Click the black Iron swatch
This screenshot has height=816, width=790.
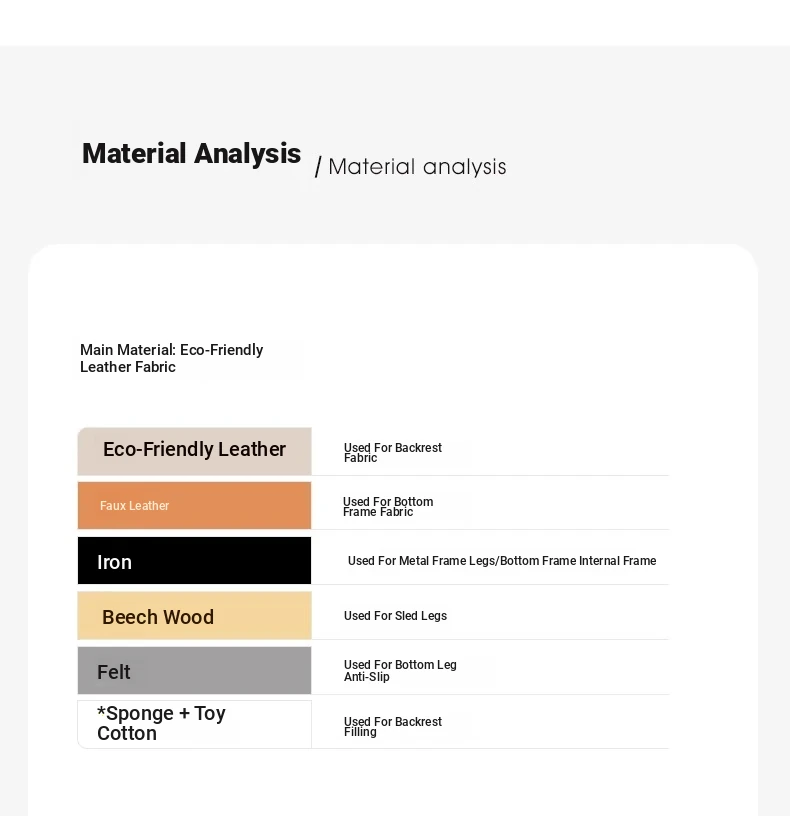195,560
